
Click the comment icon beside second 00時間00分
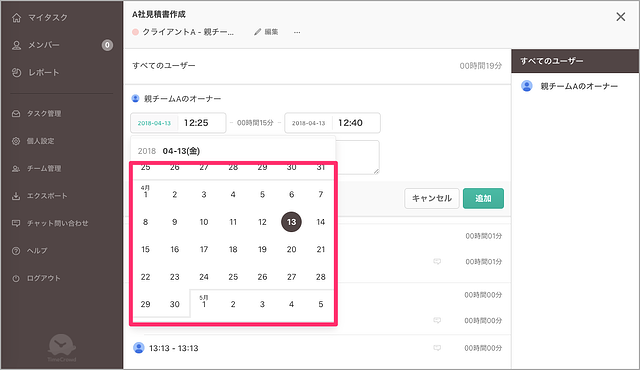click(x=437, y=321)
